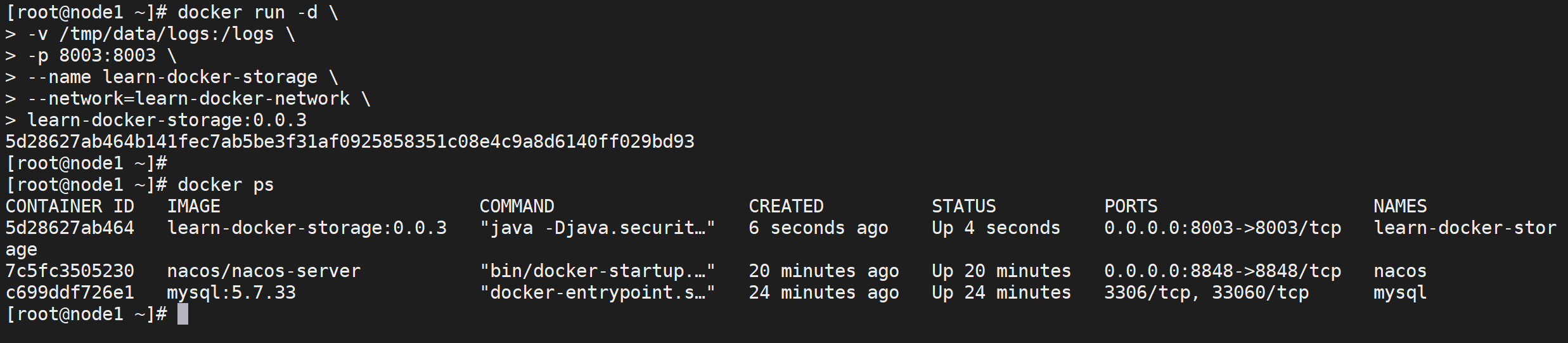This screenshot has height=343, width=1568.
Task: Click the IMAGE column header text
Action: coord(193,207)
